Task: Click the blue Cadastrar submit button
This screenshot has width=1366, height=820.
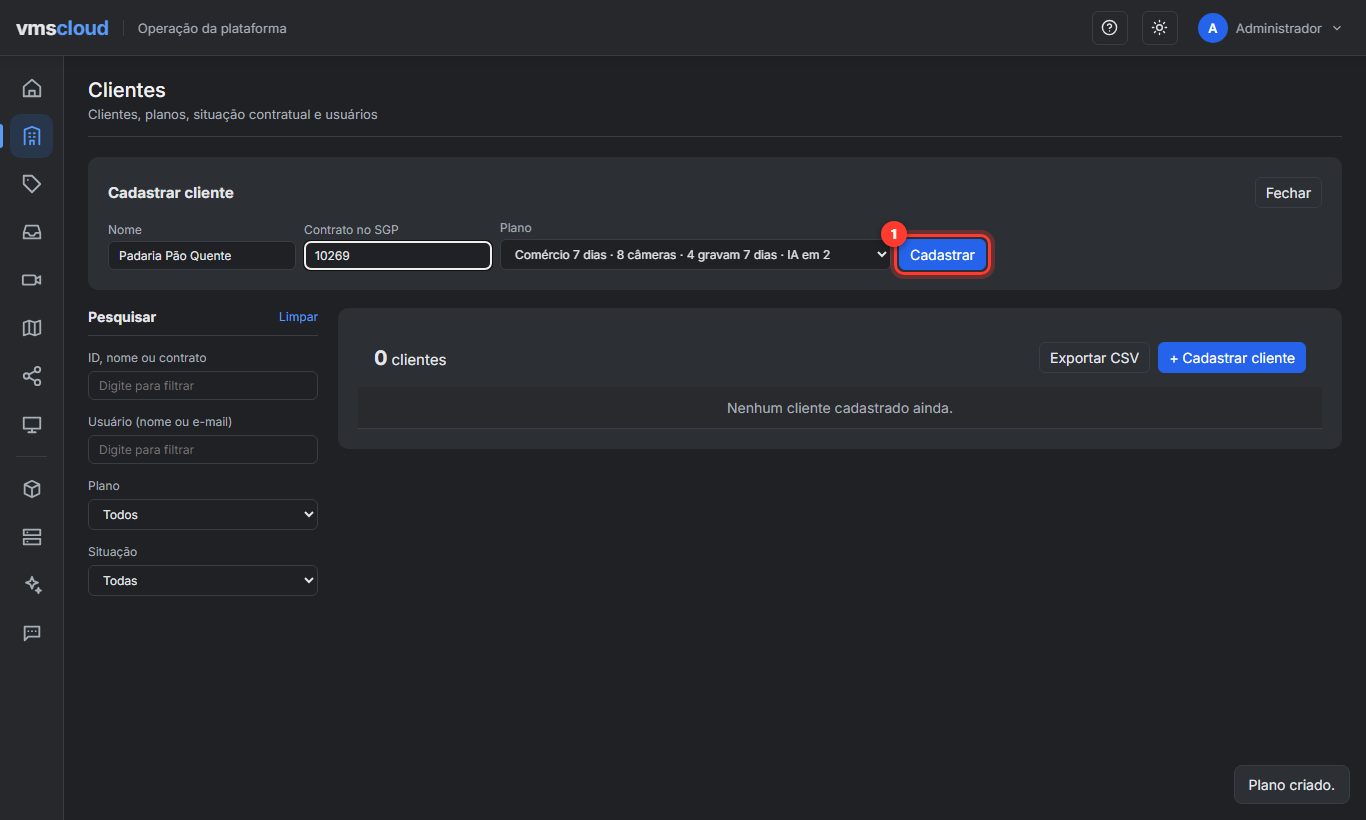Action: (942, 255)
